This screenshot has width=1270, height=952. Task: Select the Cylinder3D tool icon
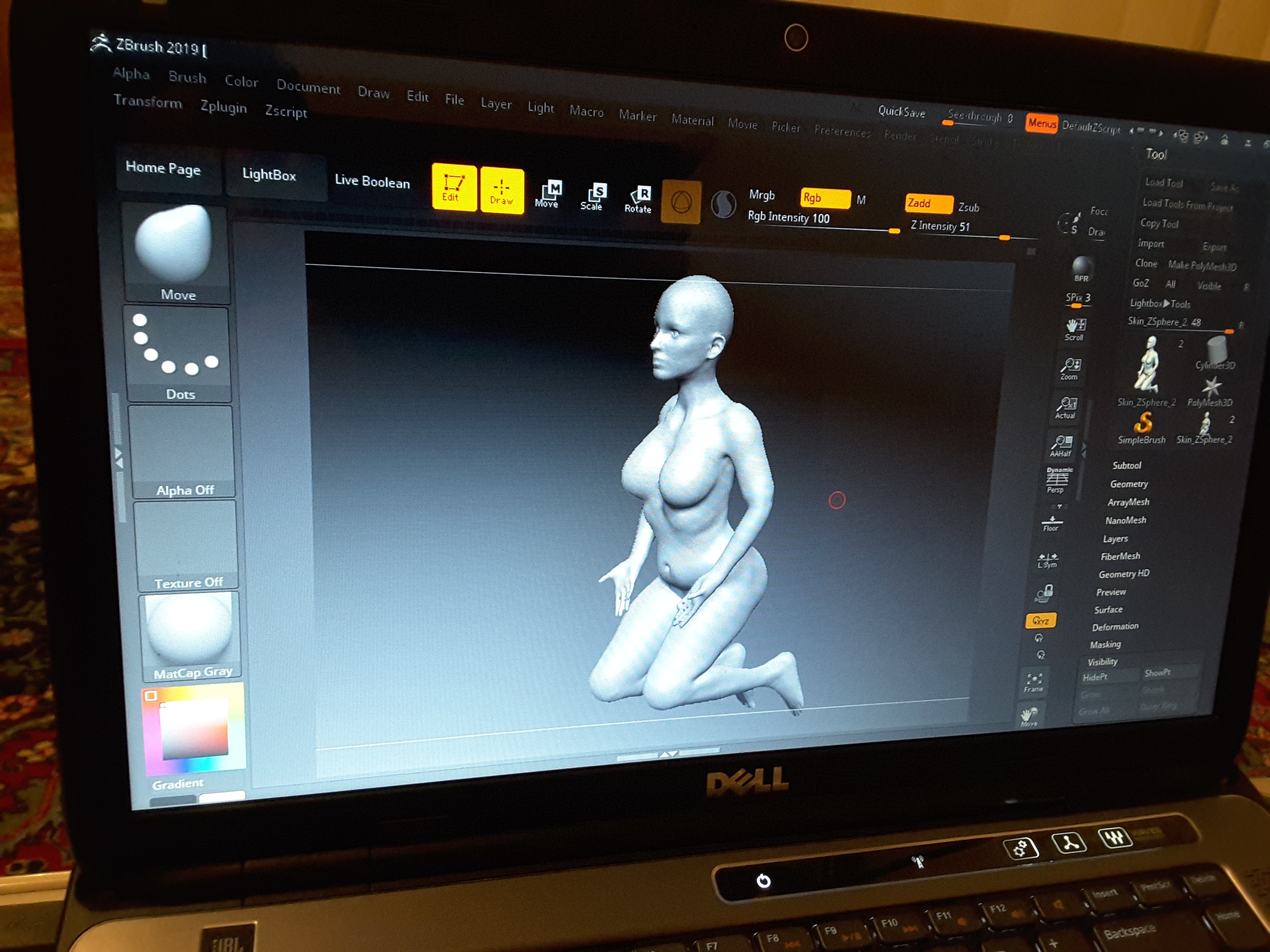(x=1216, y=352)
